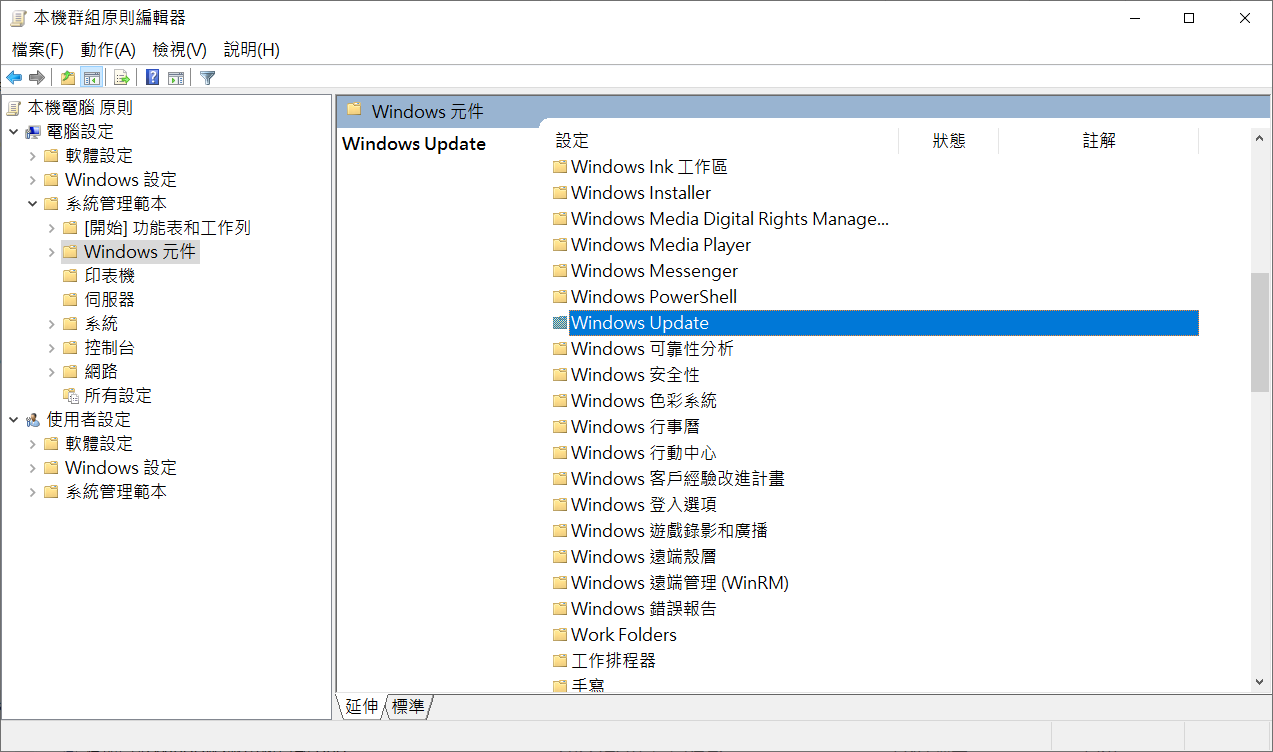This screenshot has width=1273, height=752.
Task: Expand the 控制台 tree node
Action: tap(51, 348)
